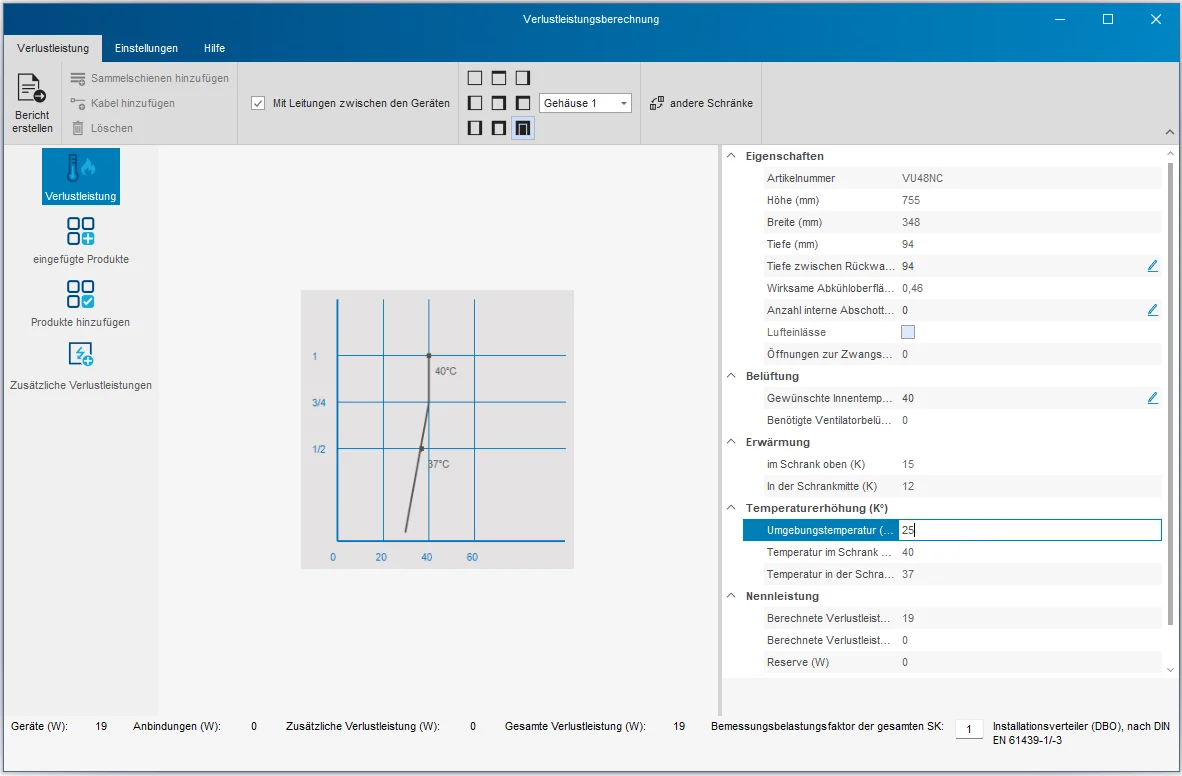This screenshot has height=776, width=1182.
Task: Uncheck Mit Leitungen zwischen den Geräten
Action: tap(258, 103)
